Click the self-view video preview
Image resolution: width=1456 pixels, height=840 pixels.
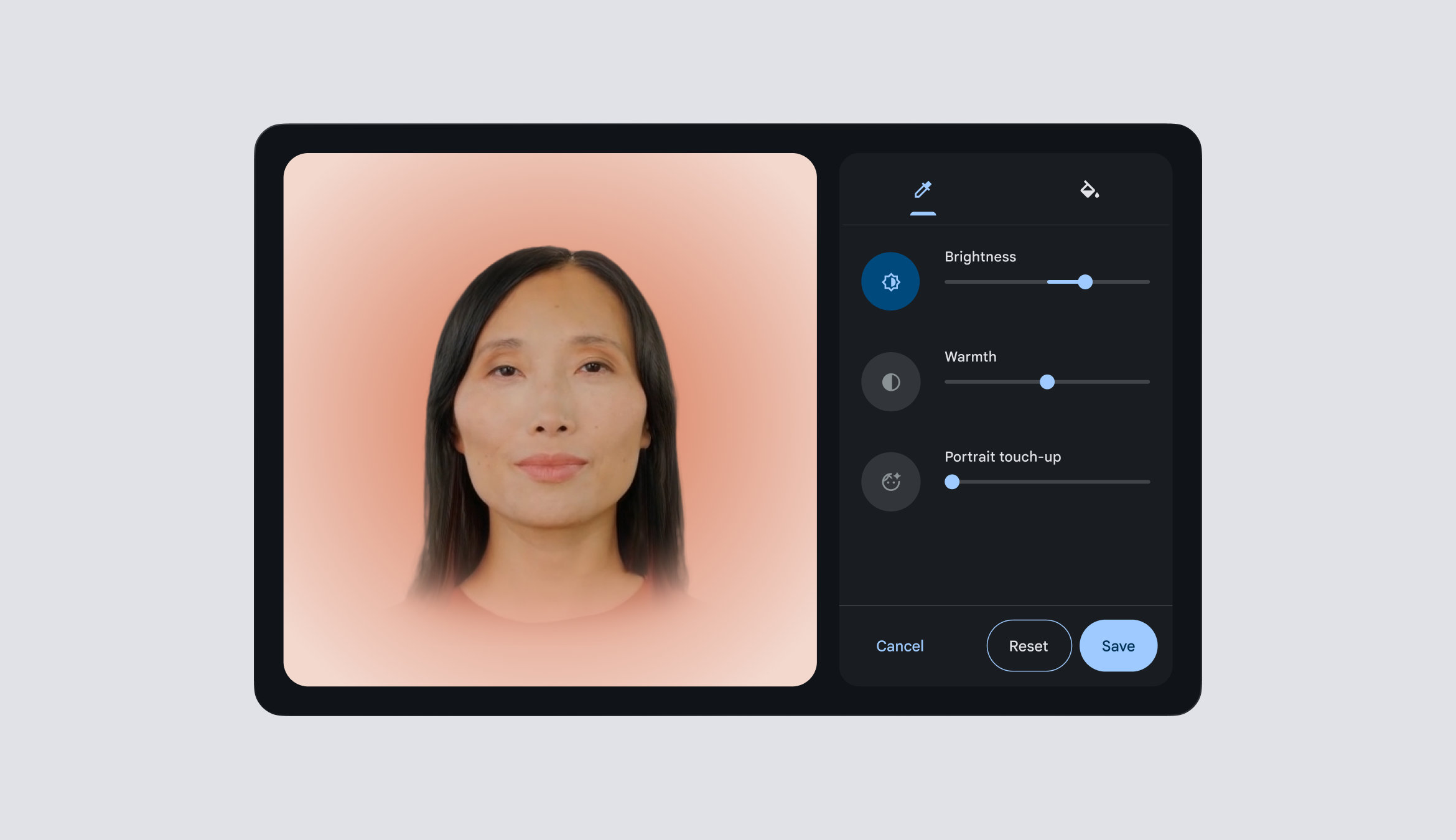[551, 421]
